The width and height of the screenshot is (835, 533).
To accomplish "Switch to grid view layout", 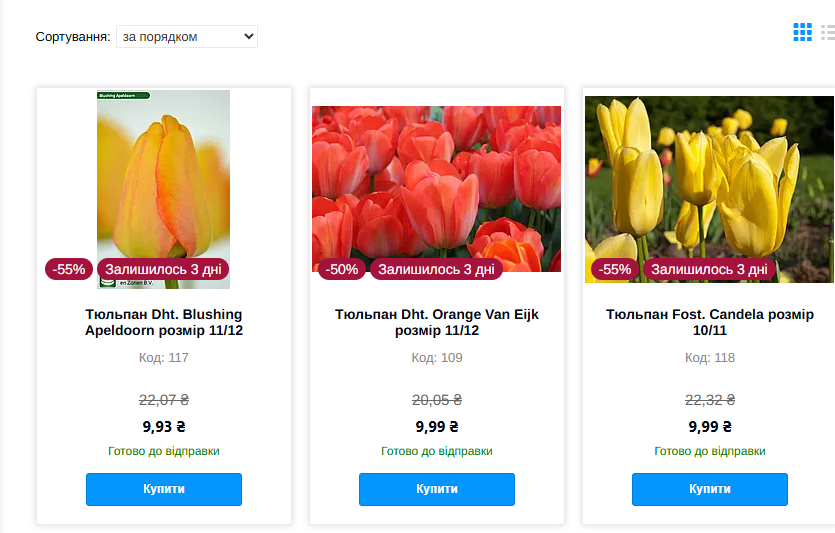I will point(802,32).
